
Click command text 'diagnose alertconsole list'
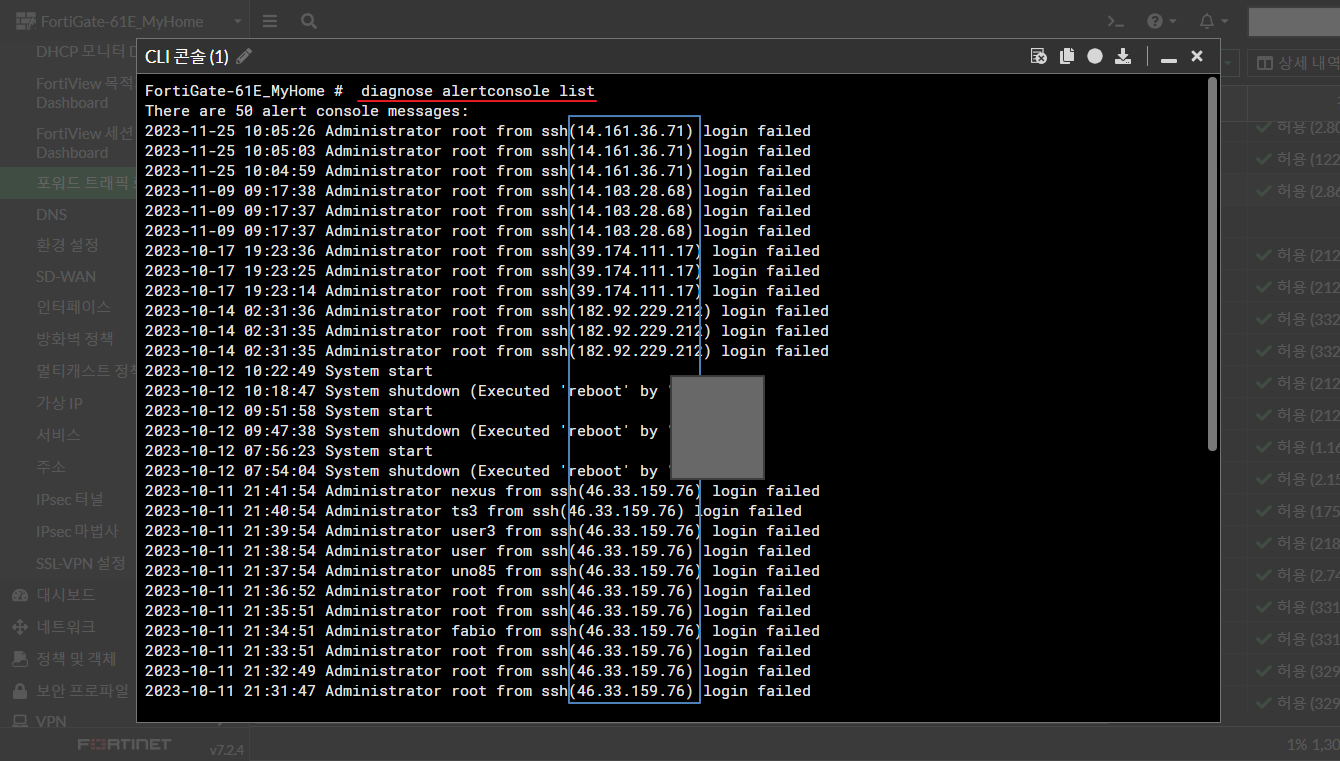click(x=478, y=91)
